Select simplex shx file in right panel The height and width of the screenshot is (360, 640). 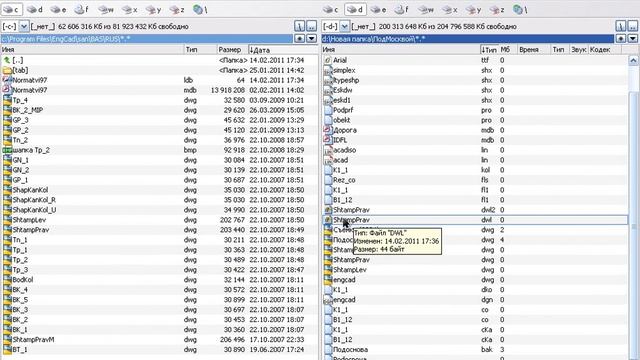475,70
